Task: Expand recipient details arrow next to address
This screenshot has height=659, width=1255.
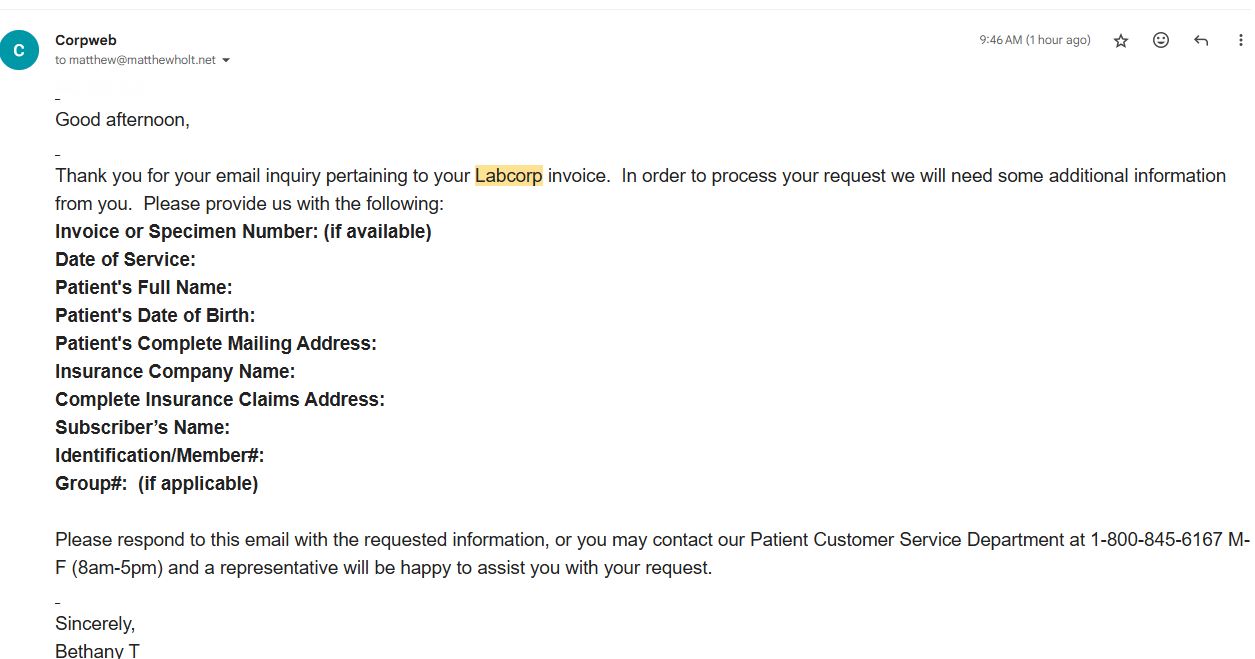Action: point(226,61)
